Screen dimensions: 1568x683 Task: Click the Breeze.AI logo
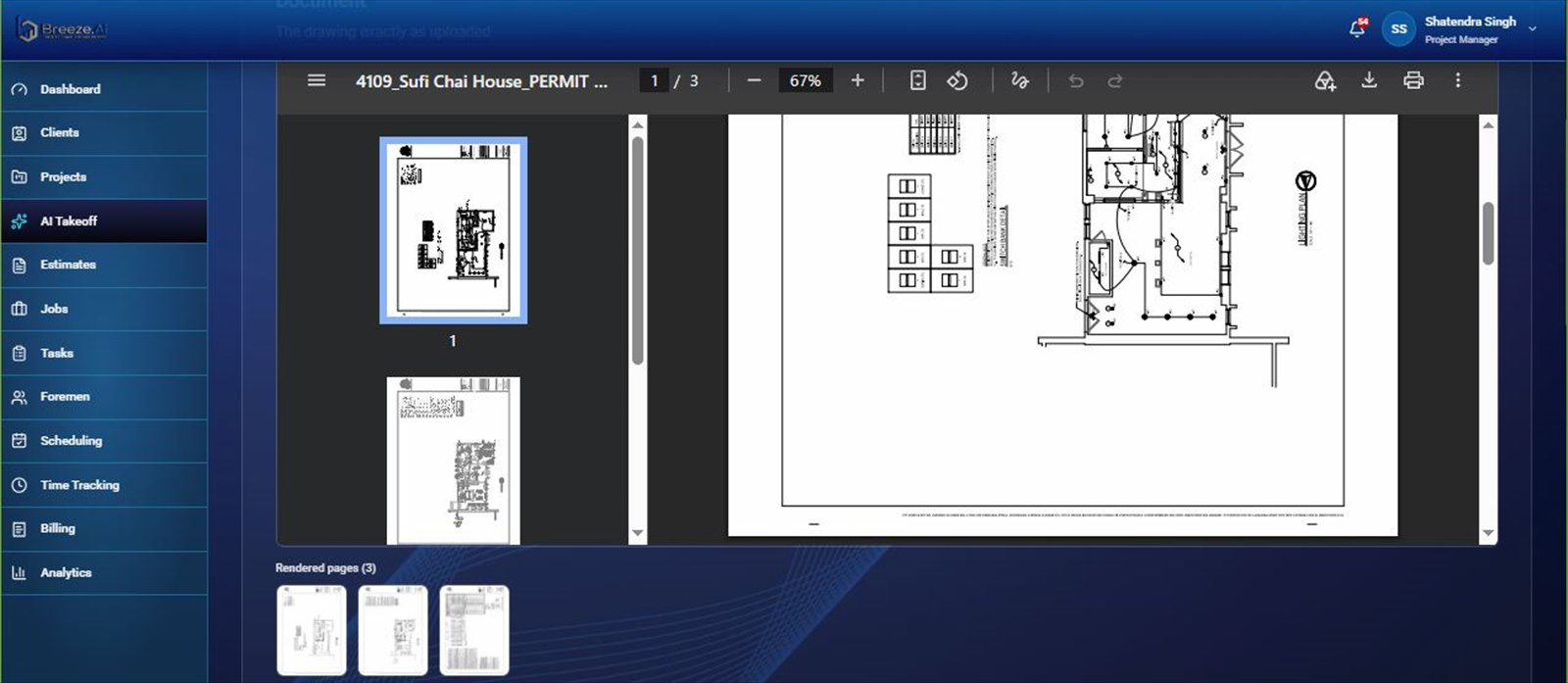coord(63,29)
